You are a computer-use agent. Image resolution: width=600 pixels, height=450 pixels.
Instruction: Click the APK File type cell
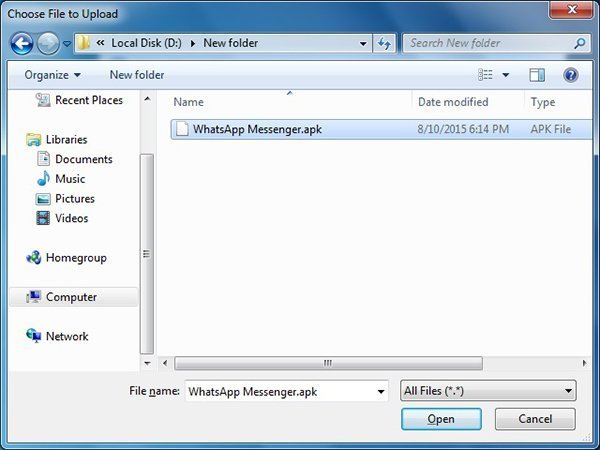551,129
